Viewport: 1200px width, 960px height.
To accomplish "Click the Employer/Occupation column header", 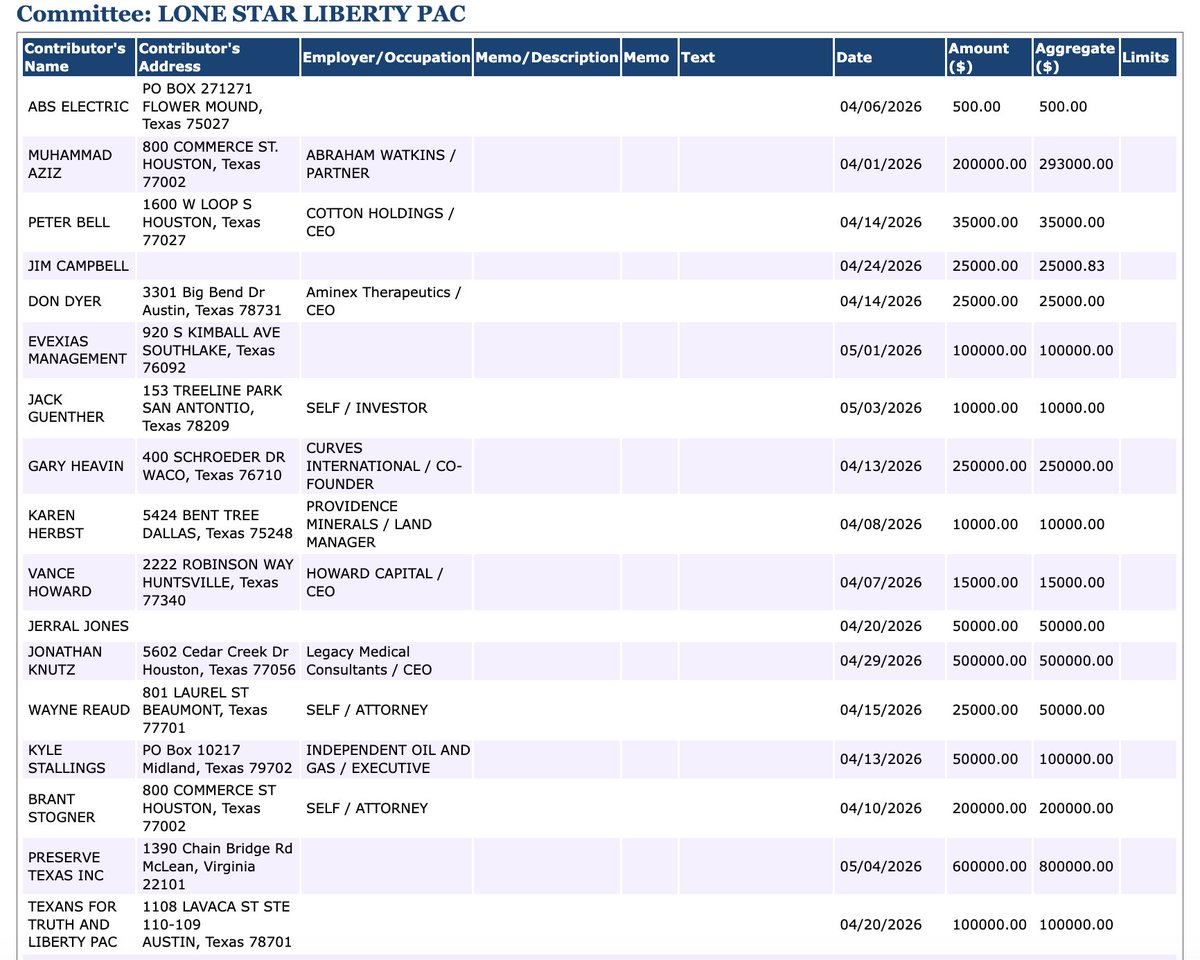I will pos(386,57).
